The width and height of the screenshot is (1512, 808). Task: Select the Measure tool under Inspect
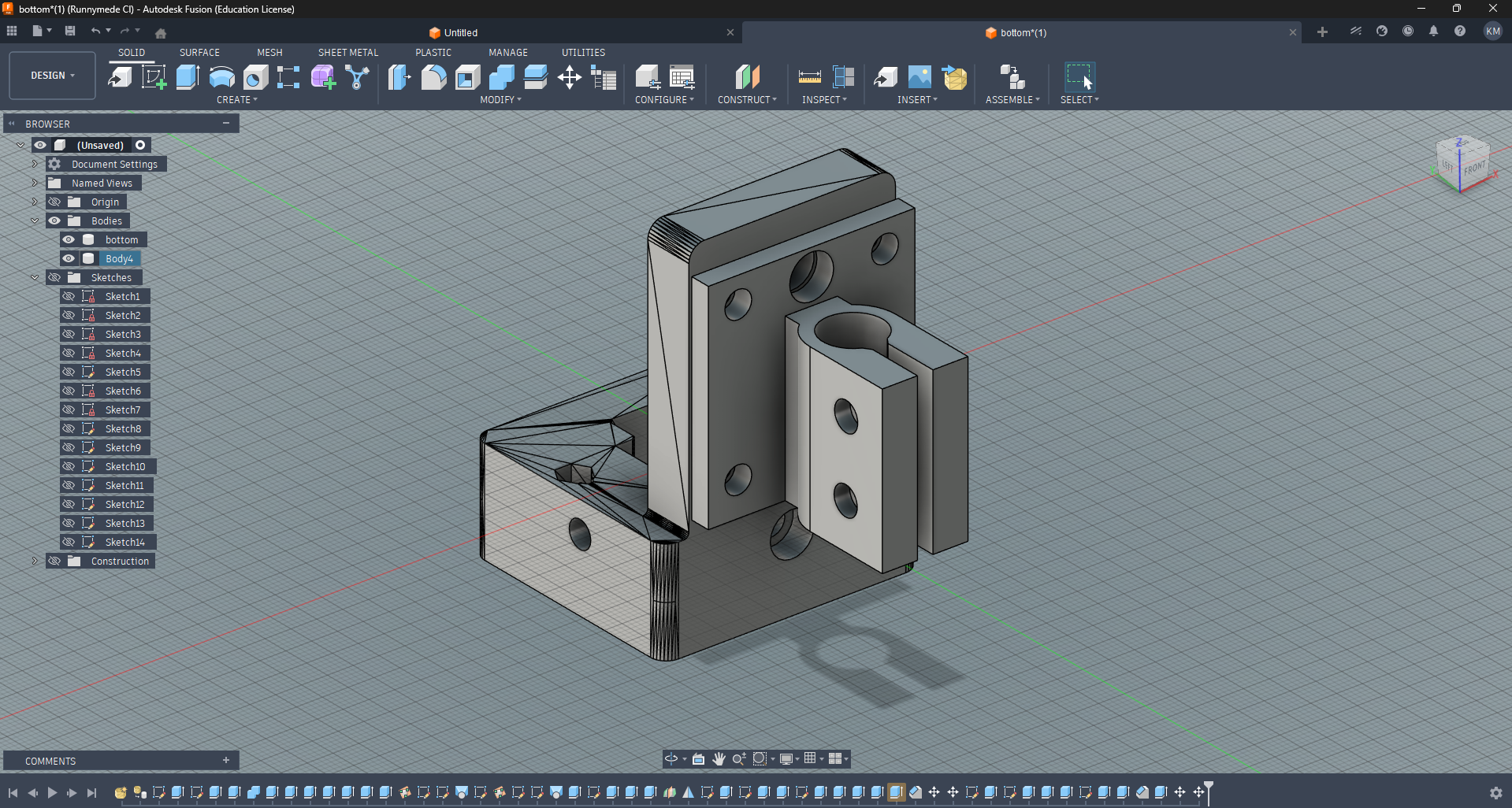coord(809,76)
